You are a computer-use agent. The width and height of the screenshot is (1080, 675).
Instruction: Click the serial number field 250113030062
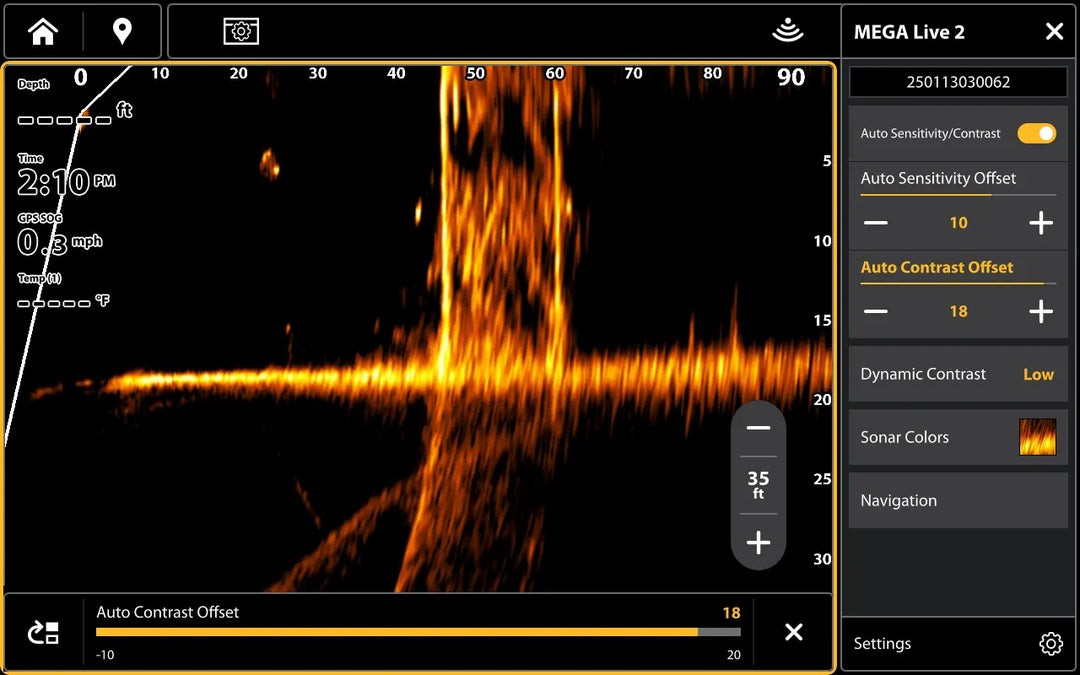tap(957, 82)
